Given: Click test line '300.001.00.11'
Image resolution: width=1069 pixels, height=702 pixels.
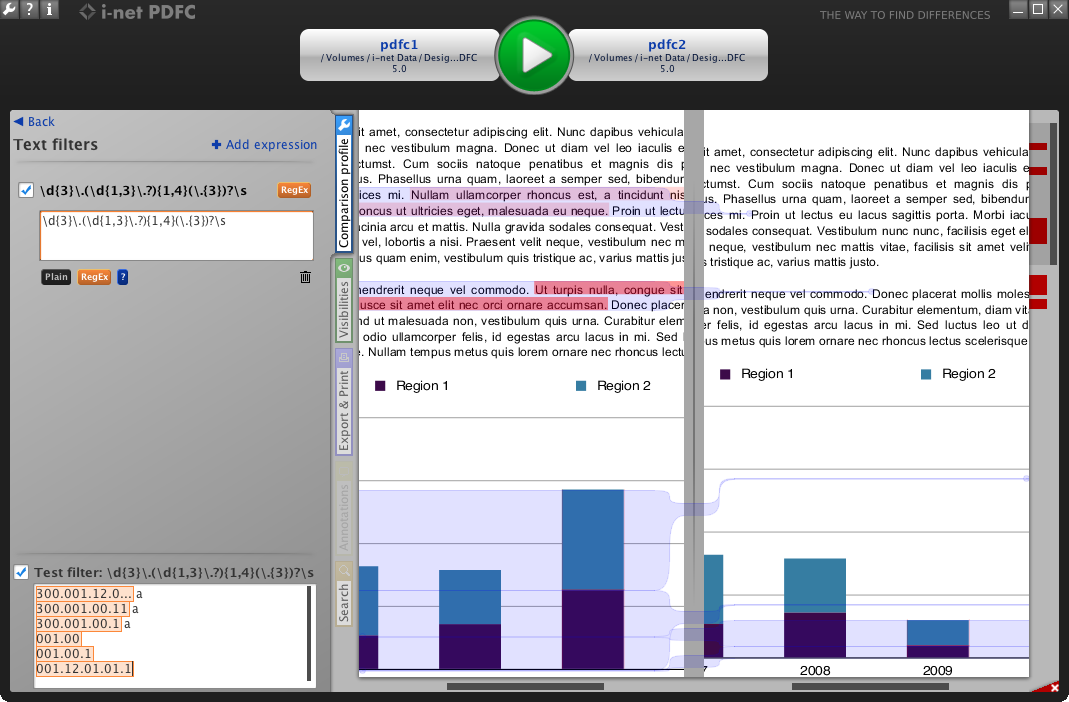Looking at the screenshot, I should (x=82, y=609).
